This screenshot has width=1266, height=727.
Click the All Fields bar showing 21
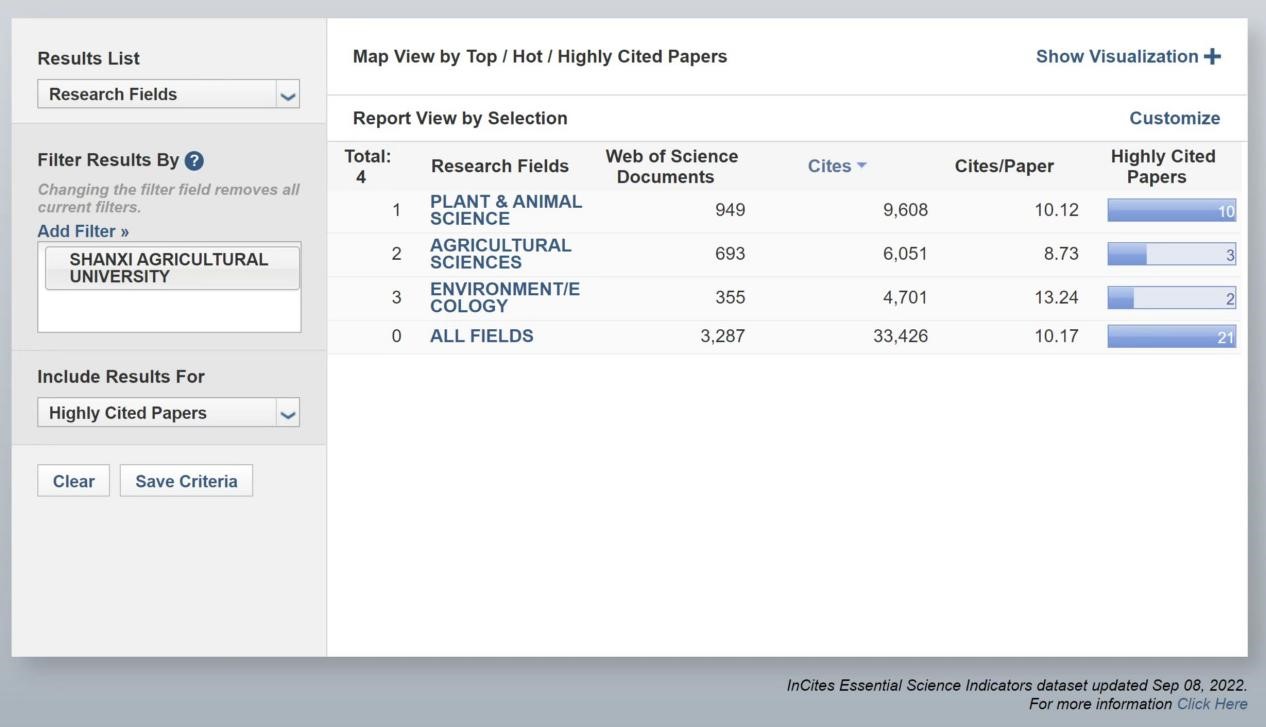pyautogui.click(x=1172, y=337)
